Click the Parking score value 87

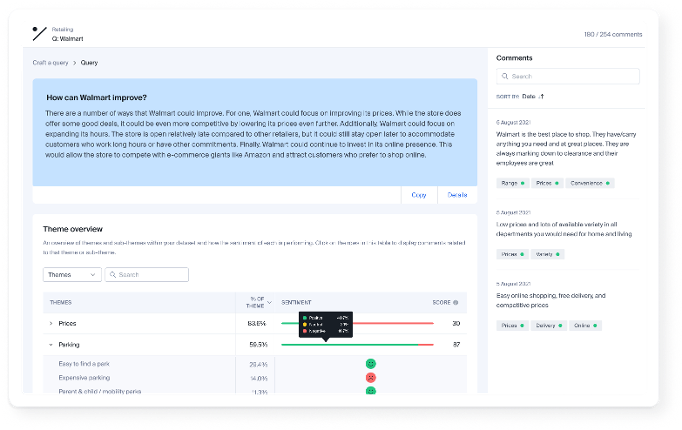456,345
